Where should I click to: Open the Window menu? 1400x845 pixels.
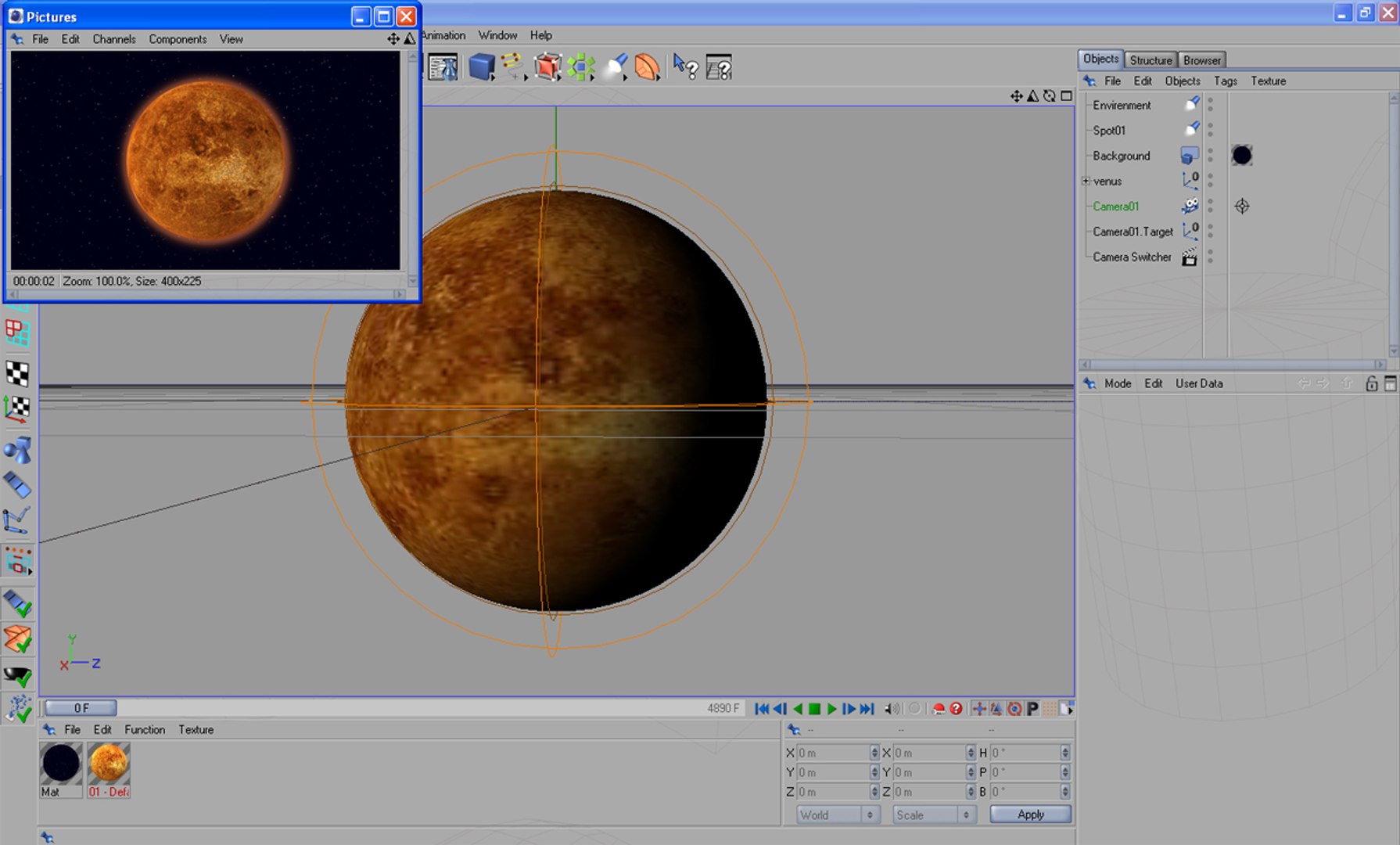(497, 35)
